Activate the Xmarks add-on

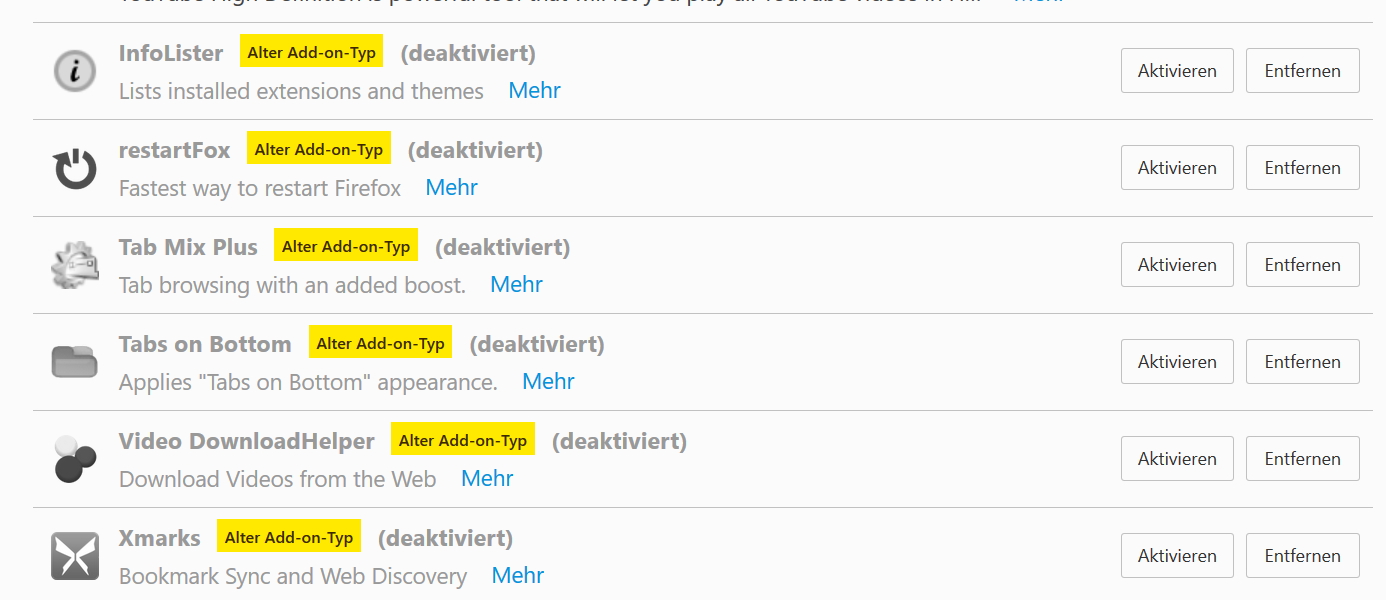[1177, 556]
